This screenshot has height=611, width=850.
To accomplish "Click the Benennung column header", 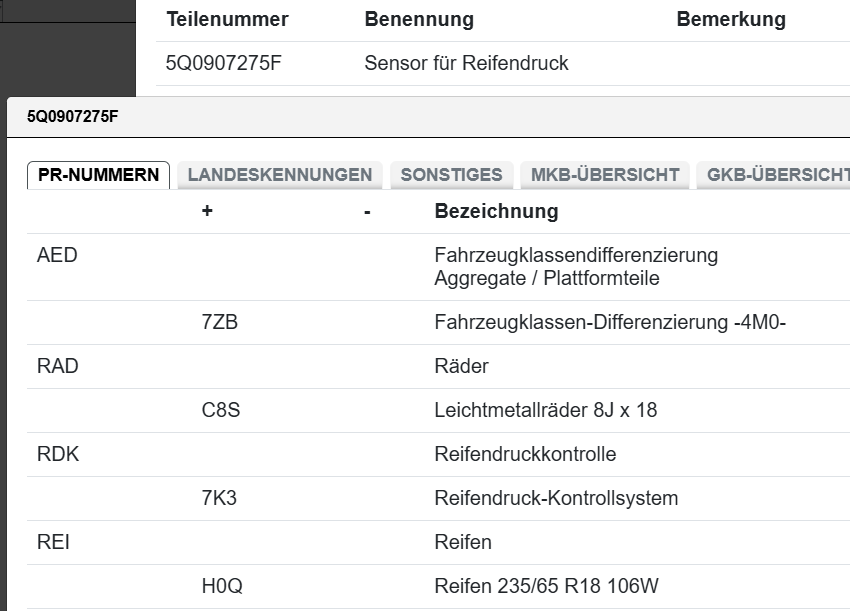I will coord(419,20).
